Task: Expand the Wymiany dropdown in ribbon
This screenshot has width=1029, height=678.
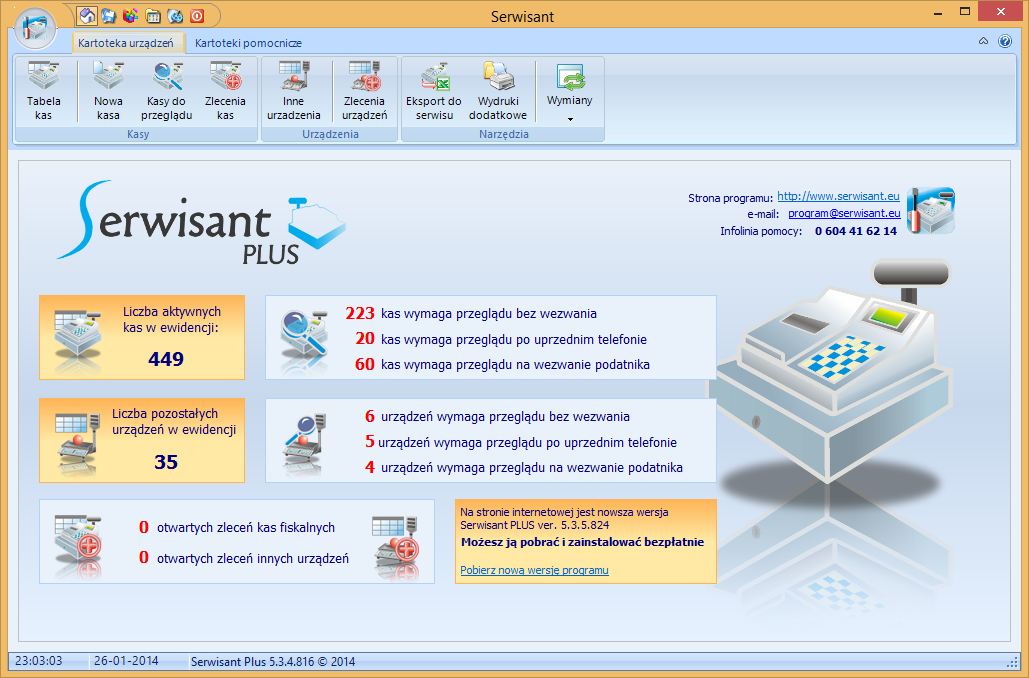Action: tap(570, 91)
